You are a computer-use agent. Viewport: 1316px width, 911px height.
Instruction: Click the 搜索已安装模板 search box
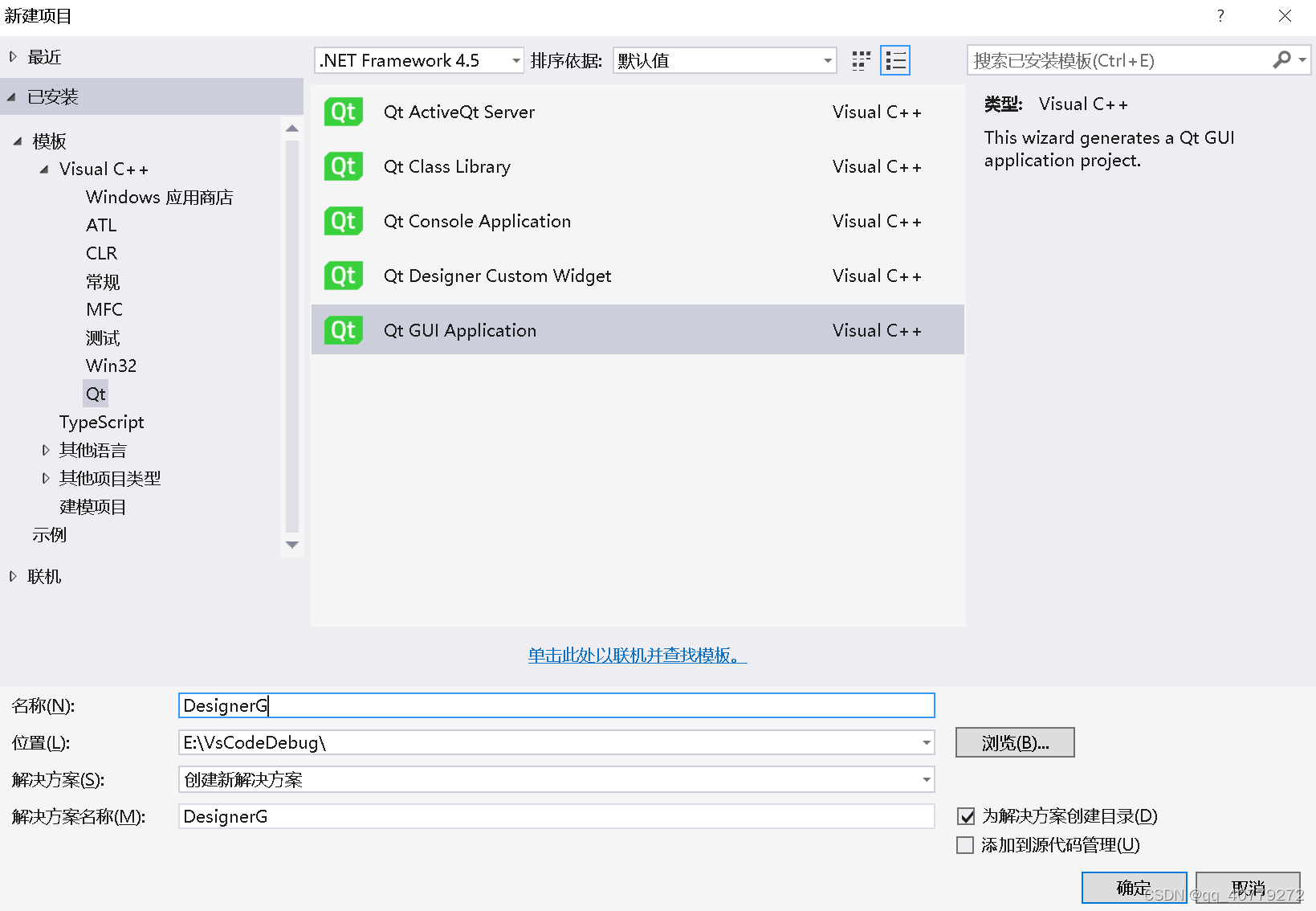point(1120,60)
